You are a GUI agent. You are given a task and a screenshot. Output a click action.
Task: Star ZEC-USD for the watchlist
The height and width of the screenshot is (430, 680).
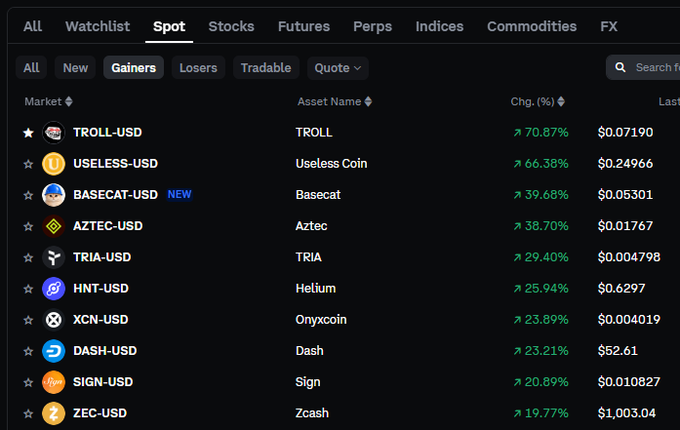[x=28, y=414]
